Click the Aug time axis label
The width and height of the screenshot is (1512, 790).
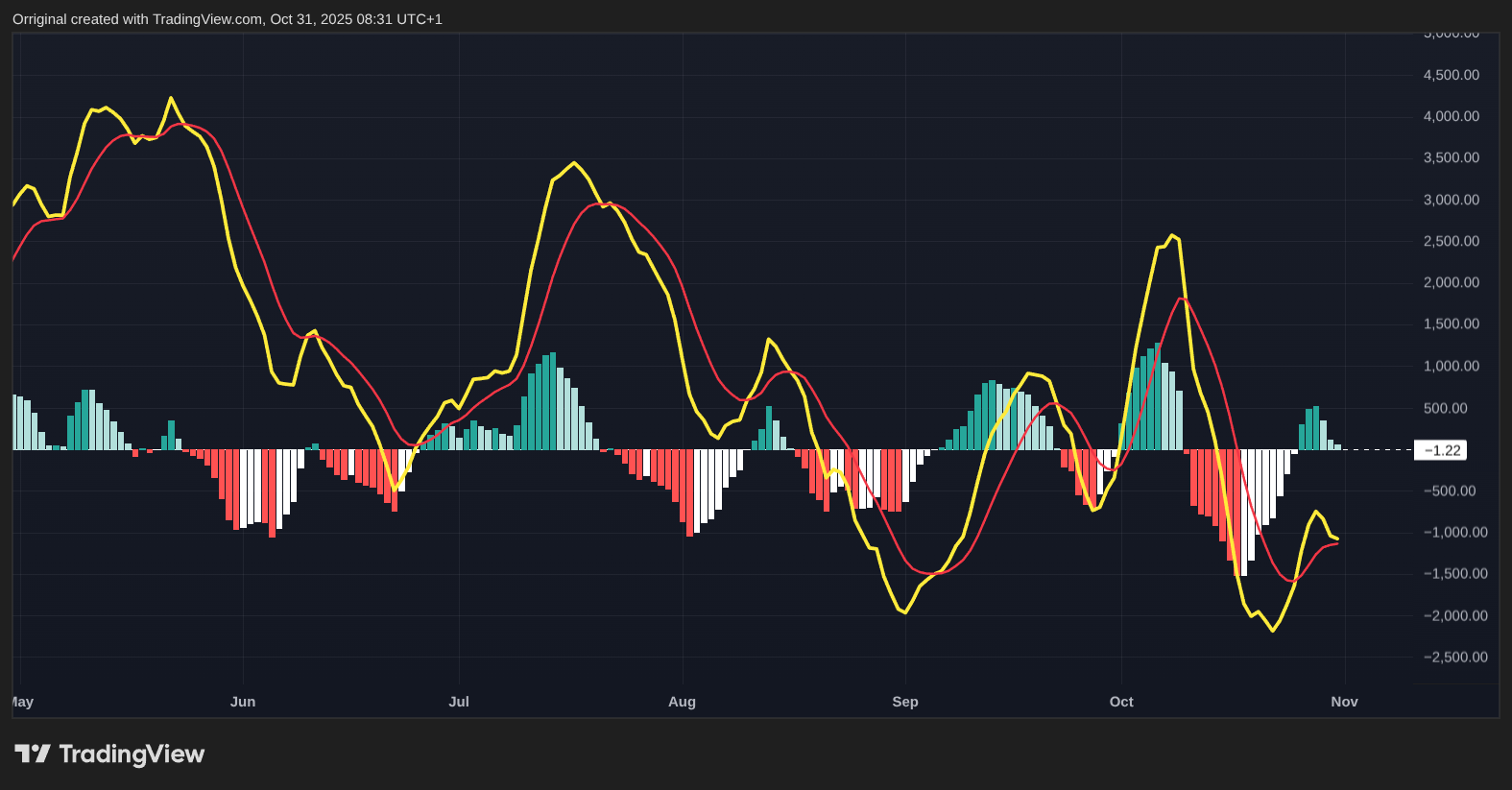pyautogui.click(x=682, y=702)
